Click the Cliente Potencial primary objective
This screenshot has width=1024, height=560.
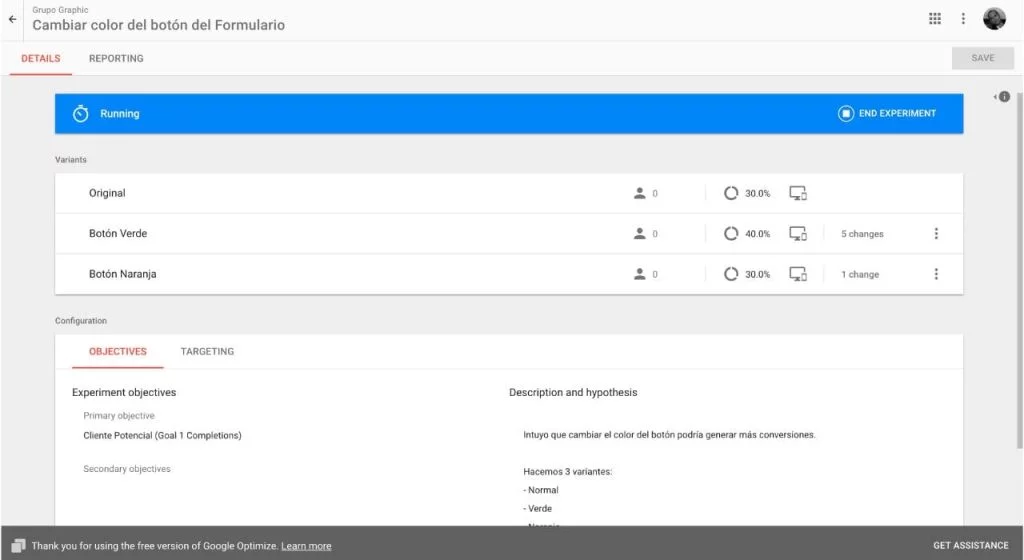(162, 435)
